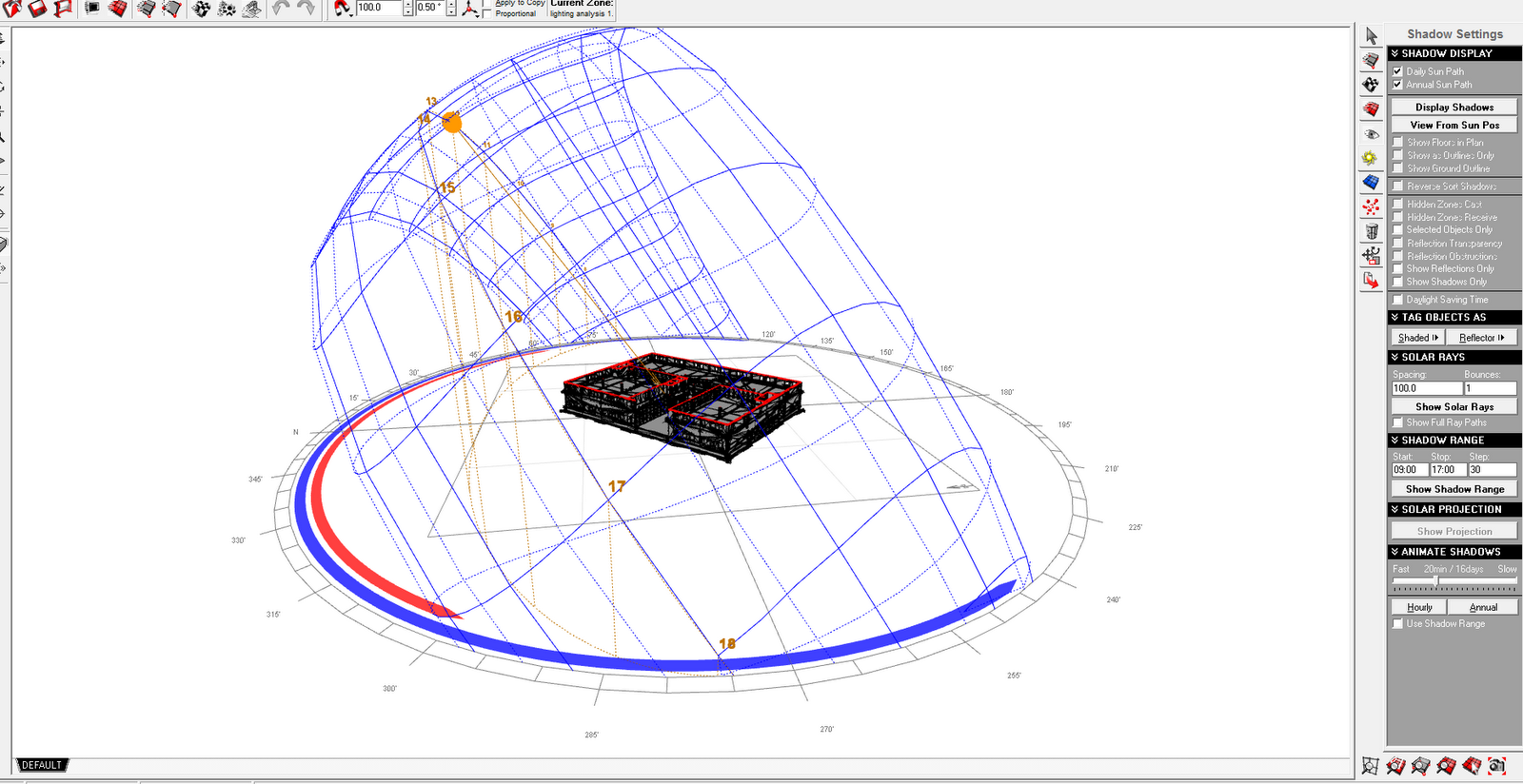This screenshot has height=784, width=1523.
Task: Collapse the SOLAR RAYS section
Action: (1454, 357)
